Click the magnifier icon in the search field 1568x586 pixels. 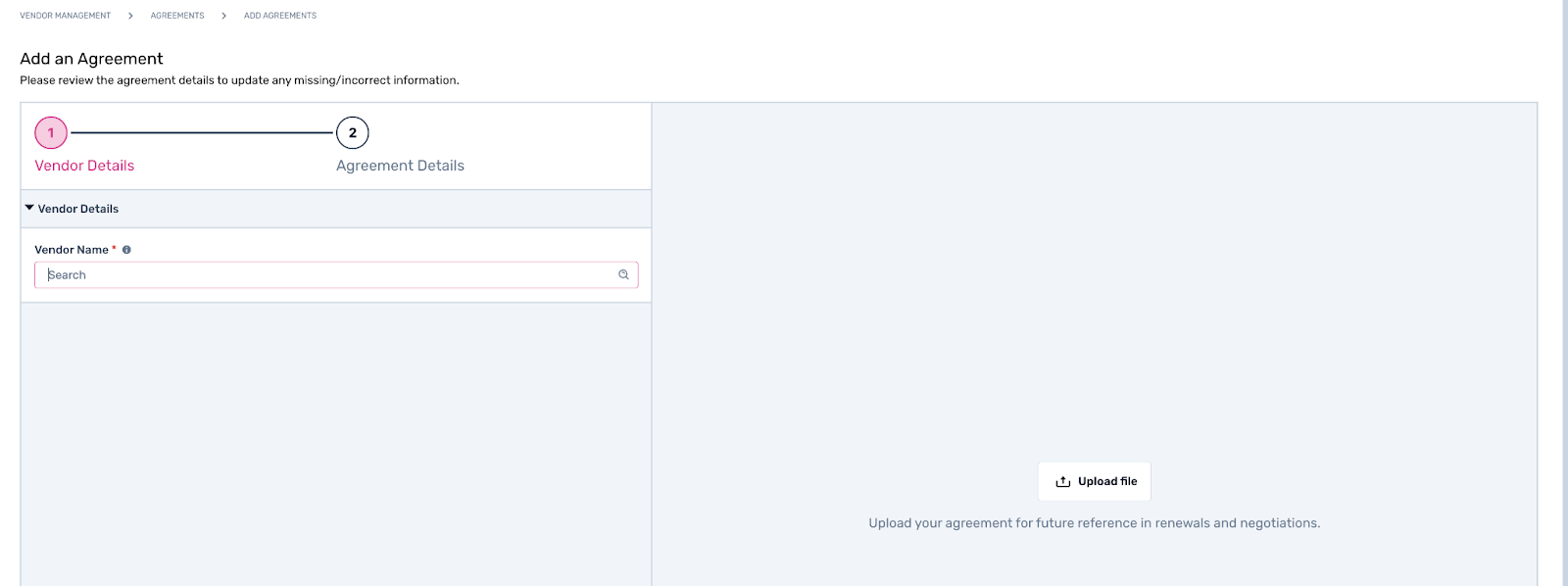coord(623,275)
